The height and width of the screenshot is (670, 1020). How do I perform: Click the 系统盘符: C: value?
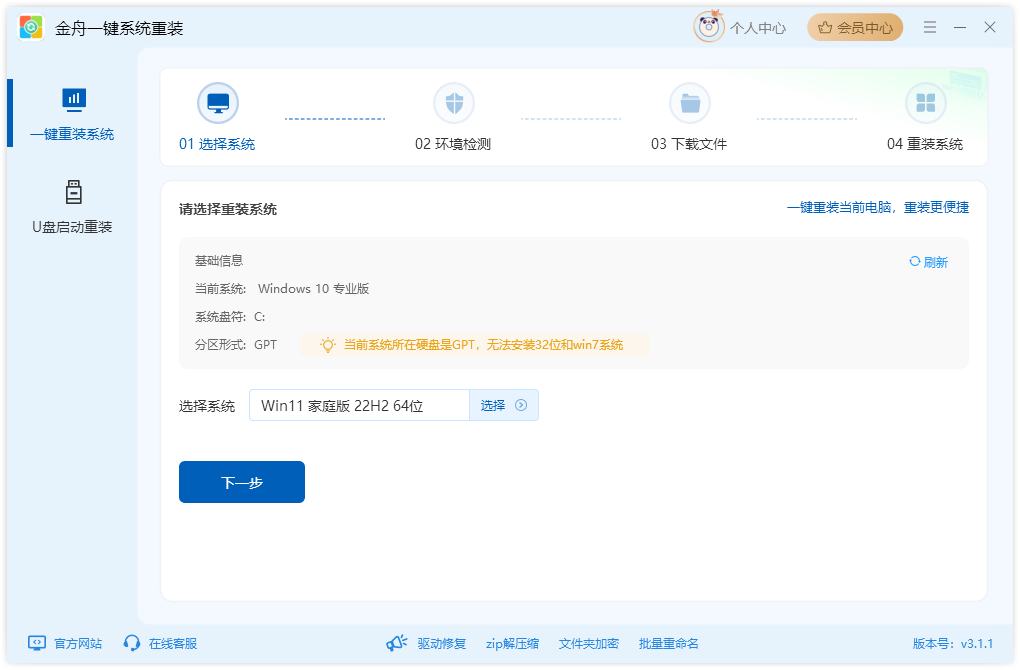point(260,317)
